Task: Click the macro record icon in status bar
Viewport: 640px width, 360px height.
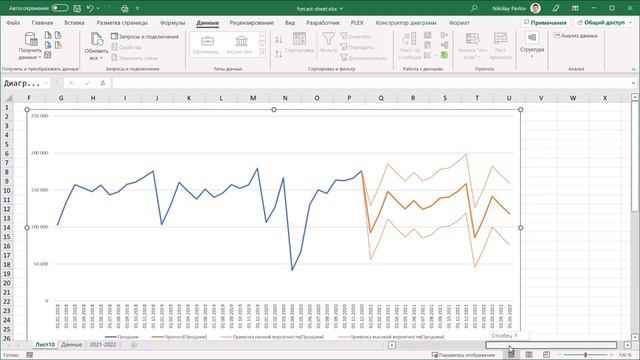Action: (x=29, y=355)
